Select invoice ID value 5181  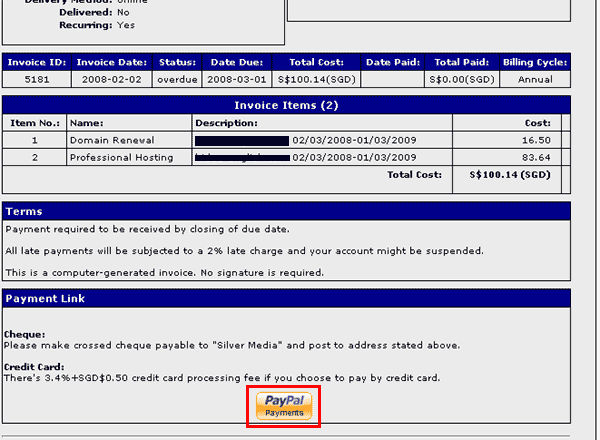tap(37, 80)
